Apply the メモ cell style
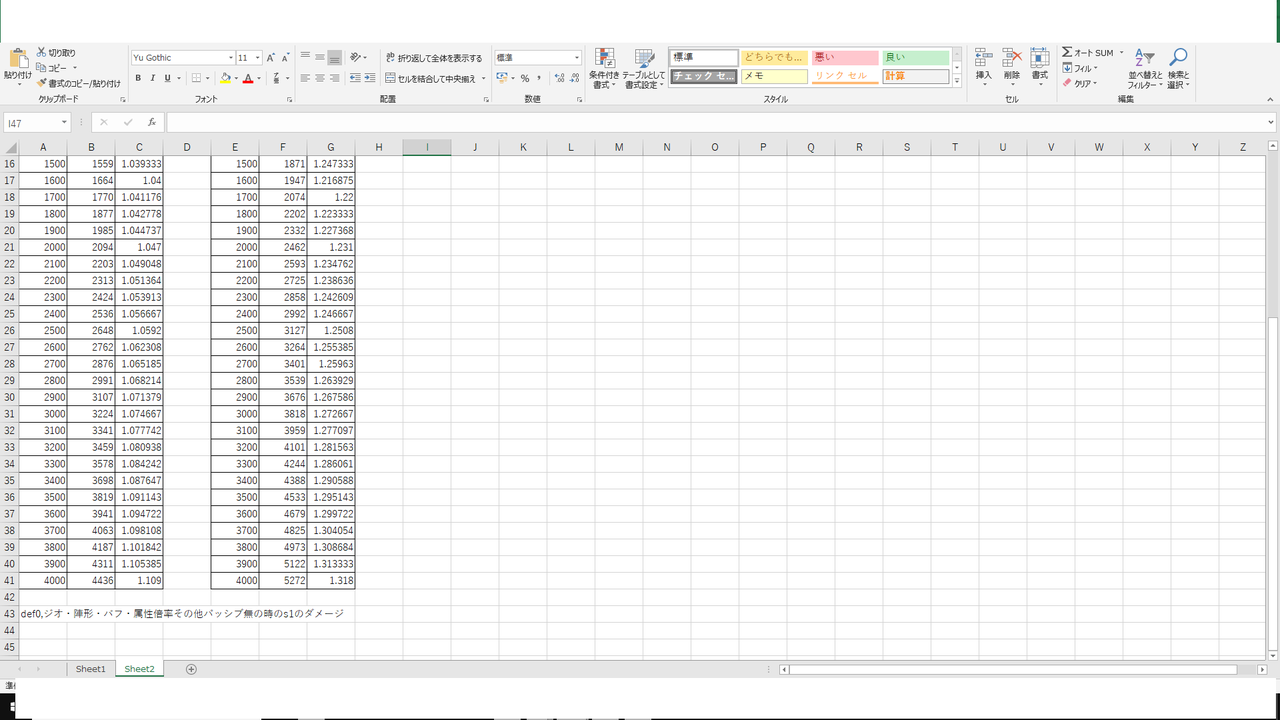The width and height of the screenshot is (1280, 720). point(774,76)
